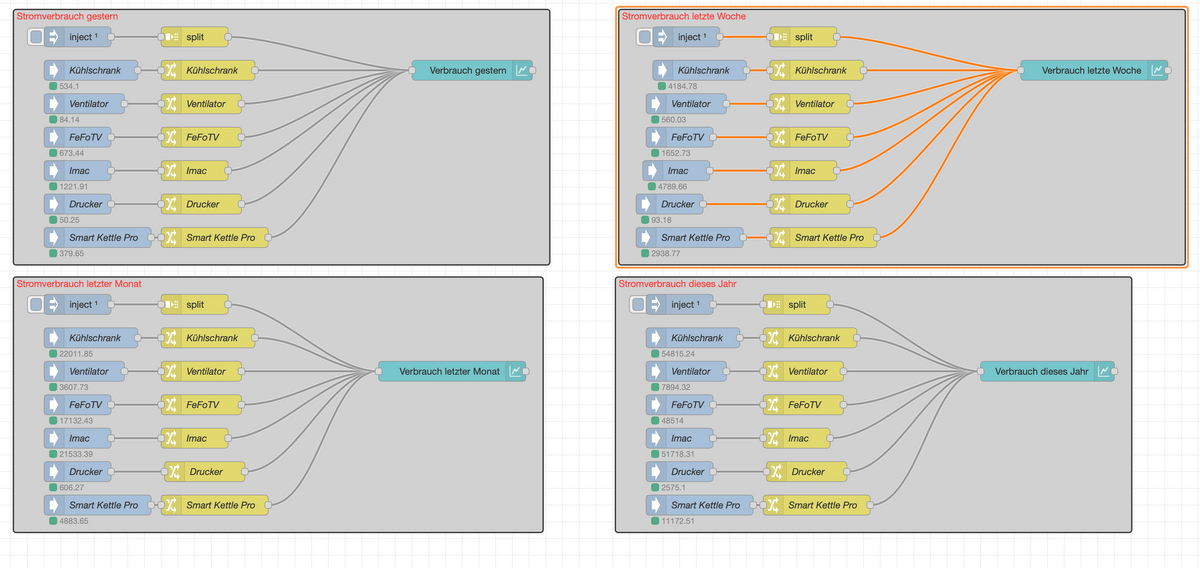The width and height of the screenshot is (1200, 568).
Task: Click shuffle icon of yellow Imac node in gestern group
Action: pos(171,170)
